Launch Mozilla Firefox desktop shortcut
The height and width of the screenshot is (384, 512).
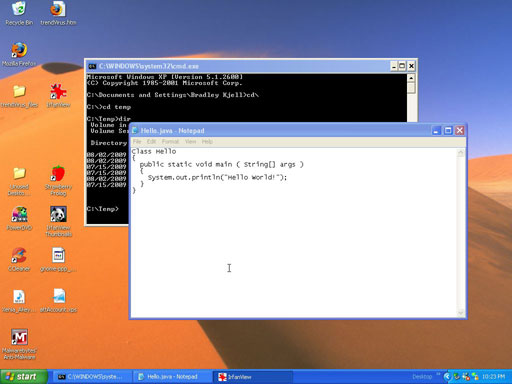(x=19, y=54)
